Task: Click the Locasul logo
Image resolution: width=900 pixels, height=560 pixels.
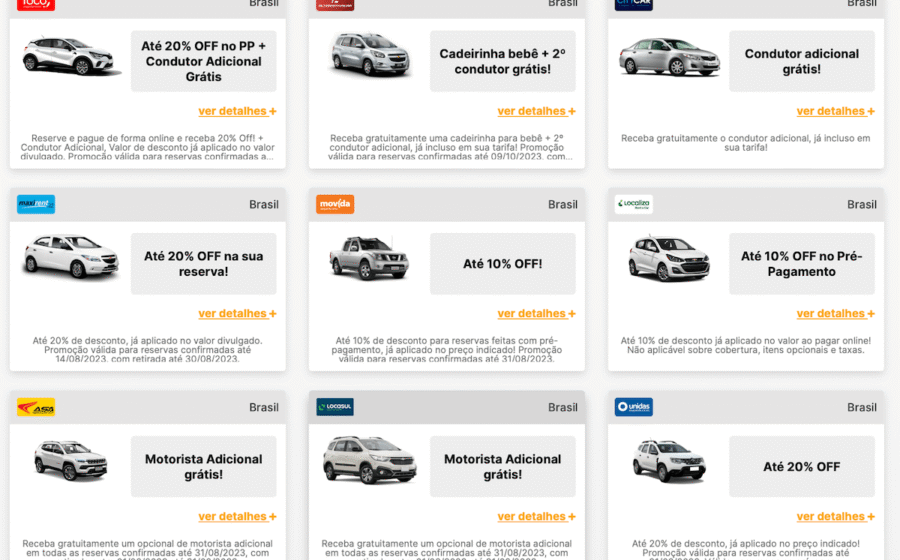Action: click(x=335, y=407)
